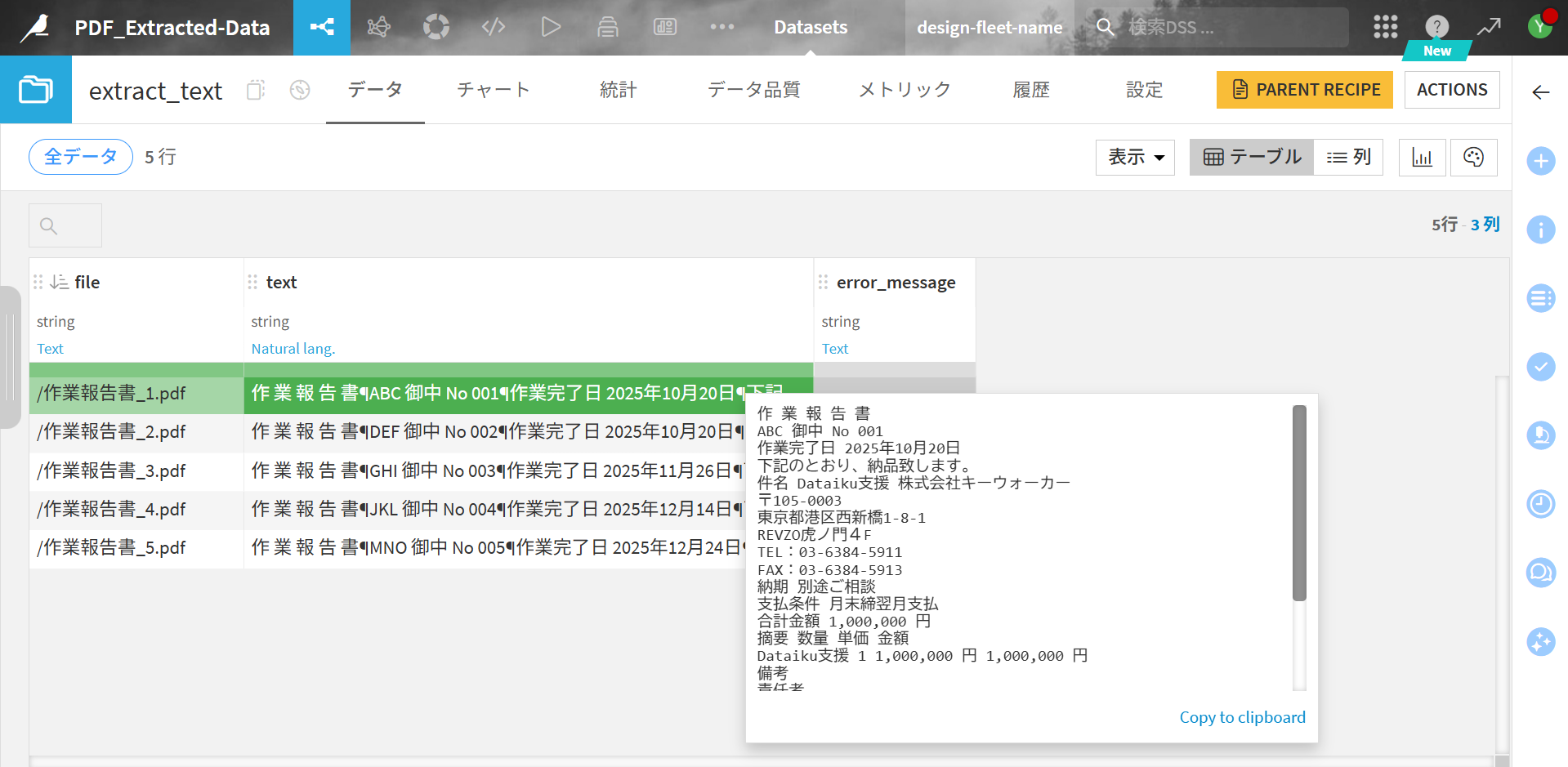Click the cell preview popup scrollbar
1568x767 pixels.
pos(1299,503)
